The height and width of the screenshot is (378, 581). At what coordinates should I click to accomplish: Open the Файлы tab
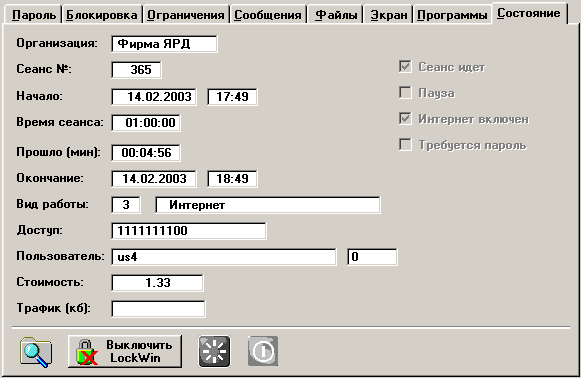[x=336, y=15]
